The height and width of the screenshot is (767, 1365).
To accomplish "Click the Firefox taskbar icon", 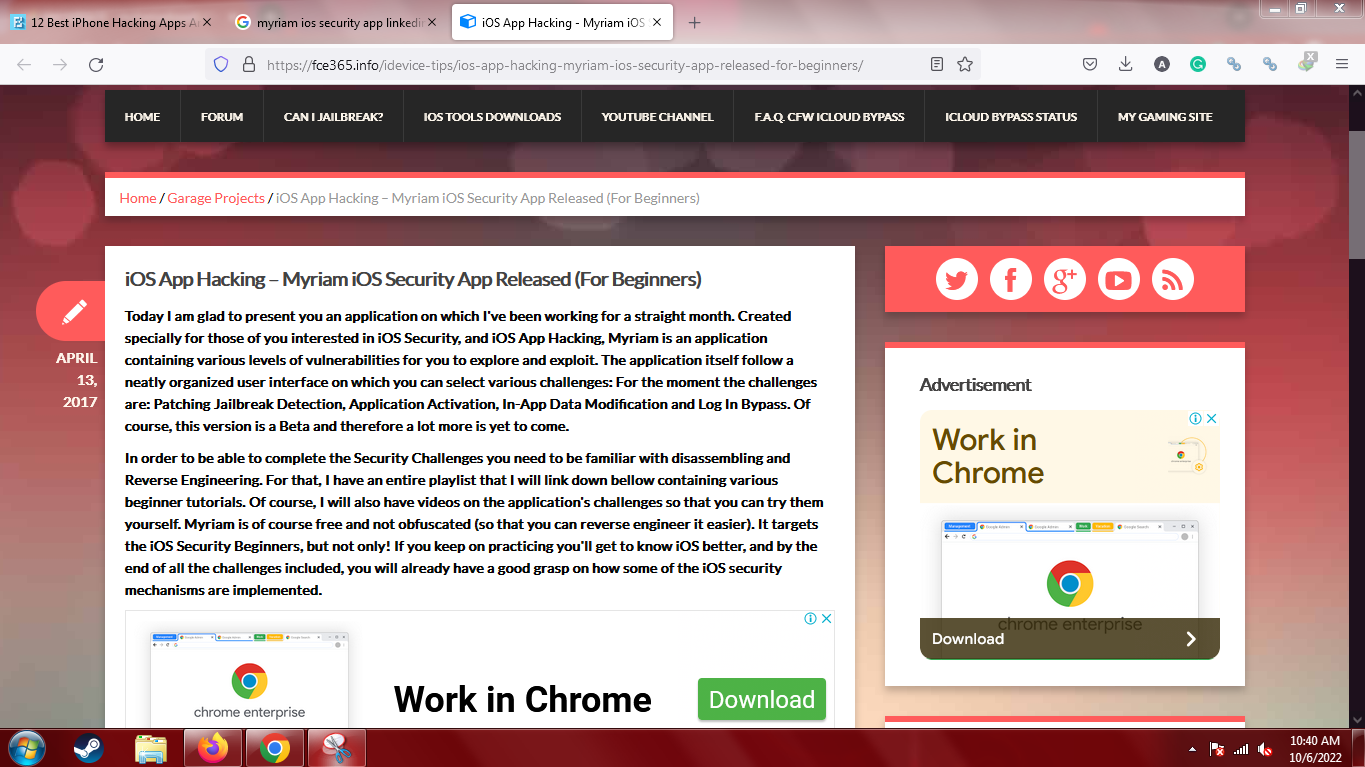I will [x=213, y=748].
